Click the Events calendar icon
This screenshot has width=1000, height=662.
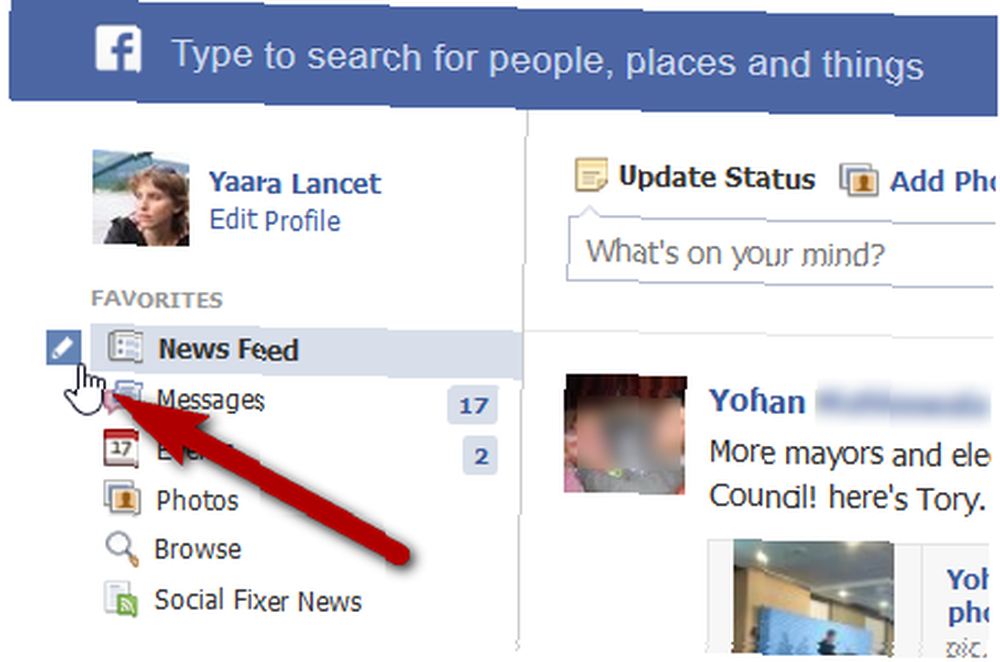(121, 448)
